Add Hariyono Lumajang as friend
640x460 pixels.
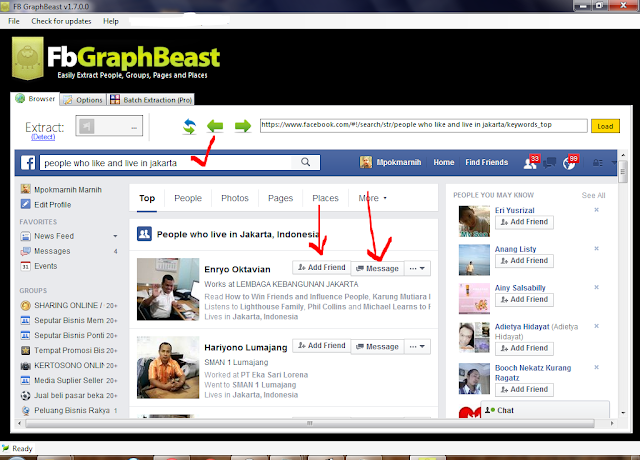tap(322, 346)
